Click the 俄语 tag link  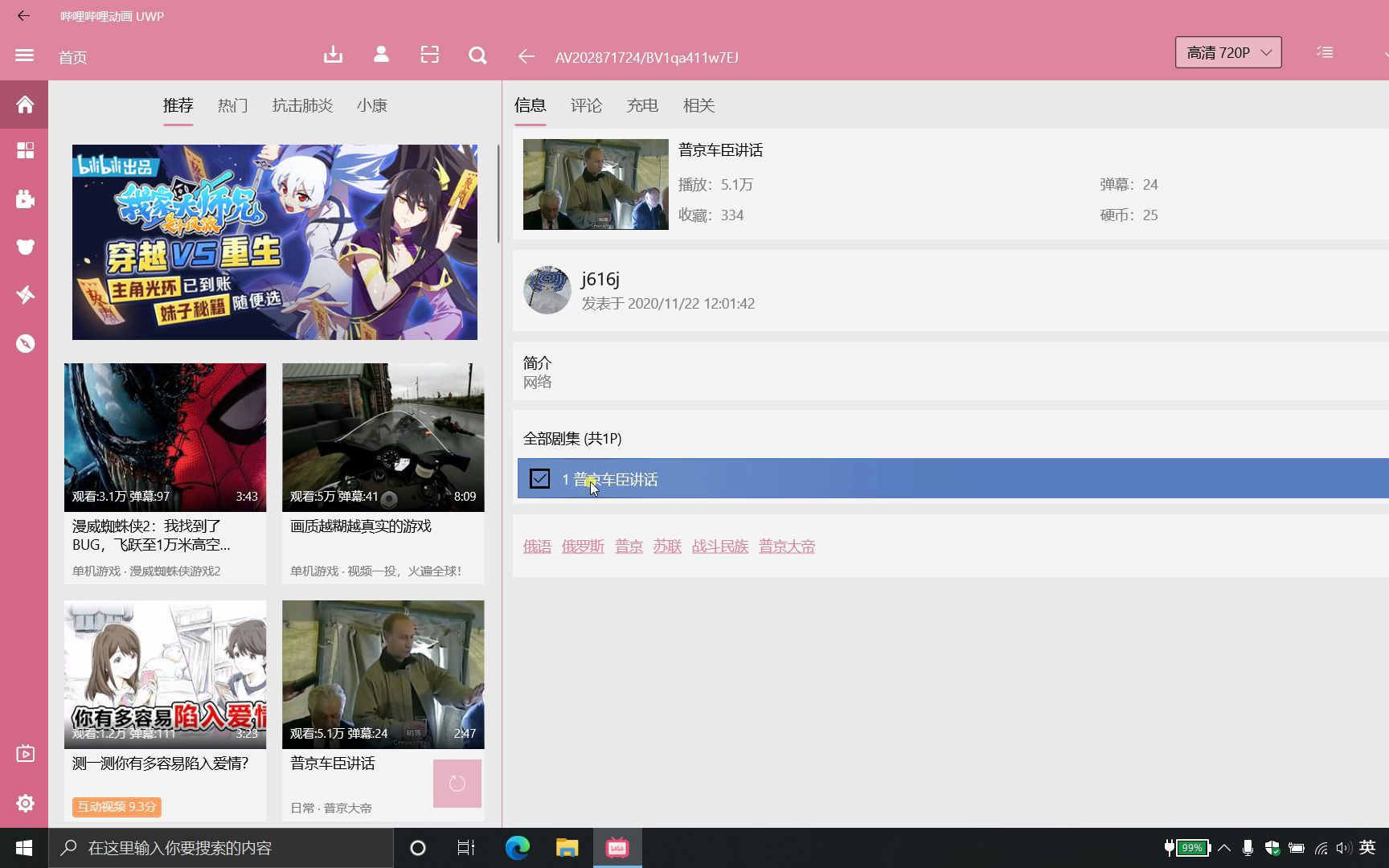(537, 547)
